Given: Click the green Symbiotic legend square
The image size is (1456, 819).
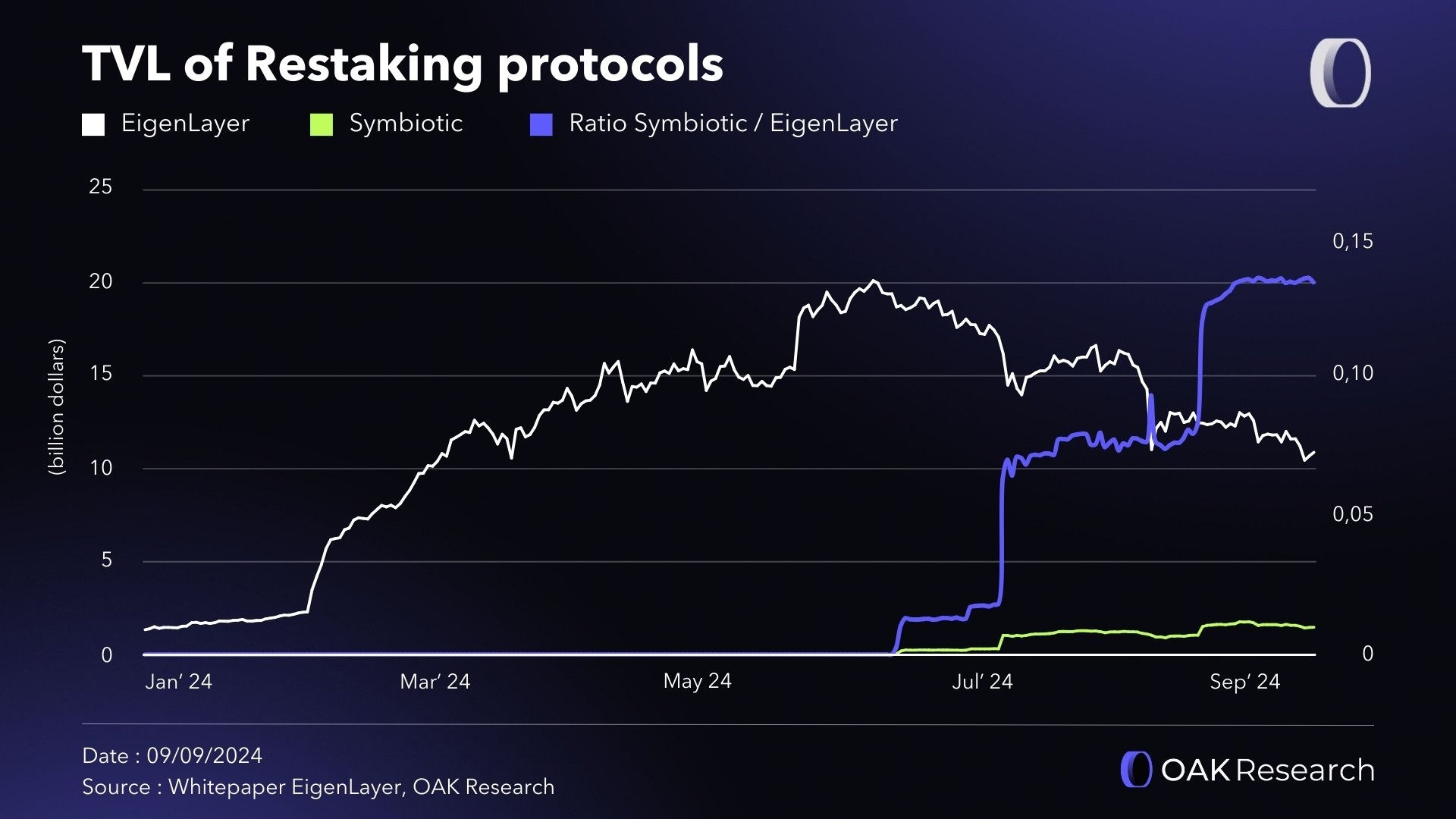Looking at the screenshot, I should [x=322, y=124].
